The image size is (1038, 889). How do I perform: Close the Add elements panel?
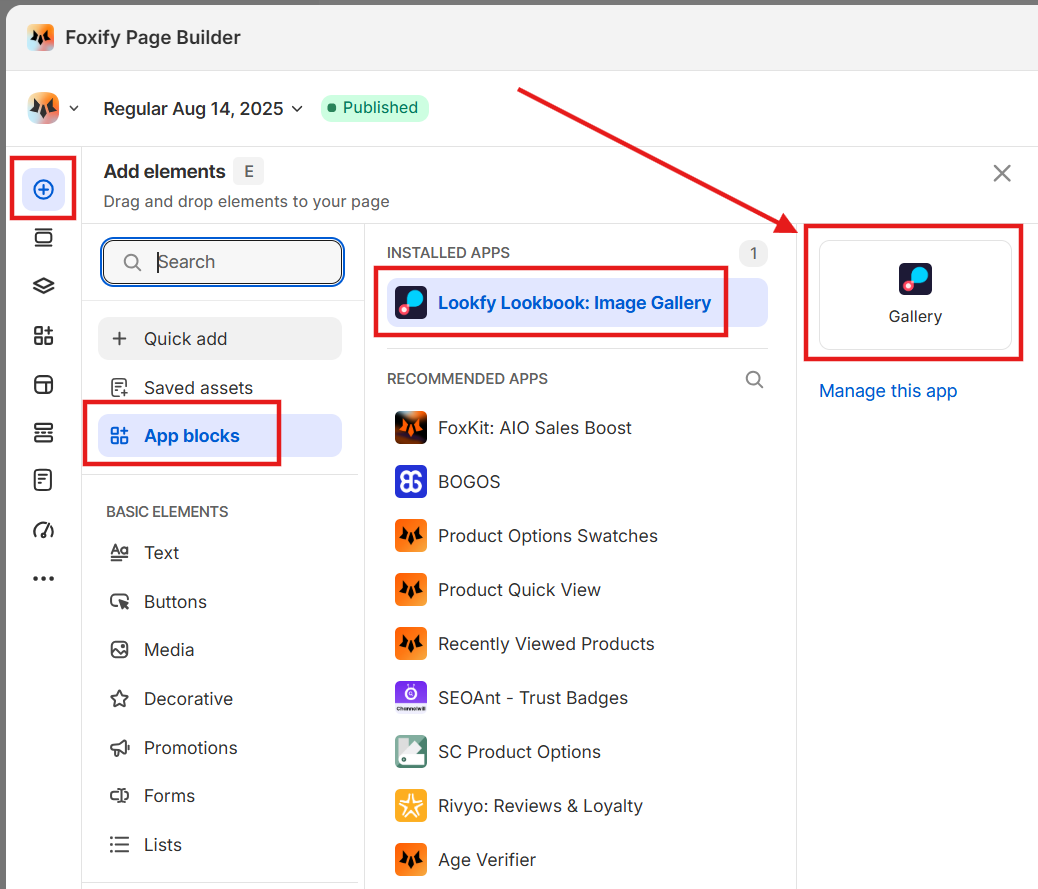(x=1002, y=173)
